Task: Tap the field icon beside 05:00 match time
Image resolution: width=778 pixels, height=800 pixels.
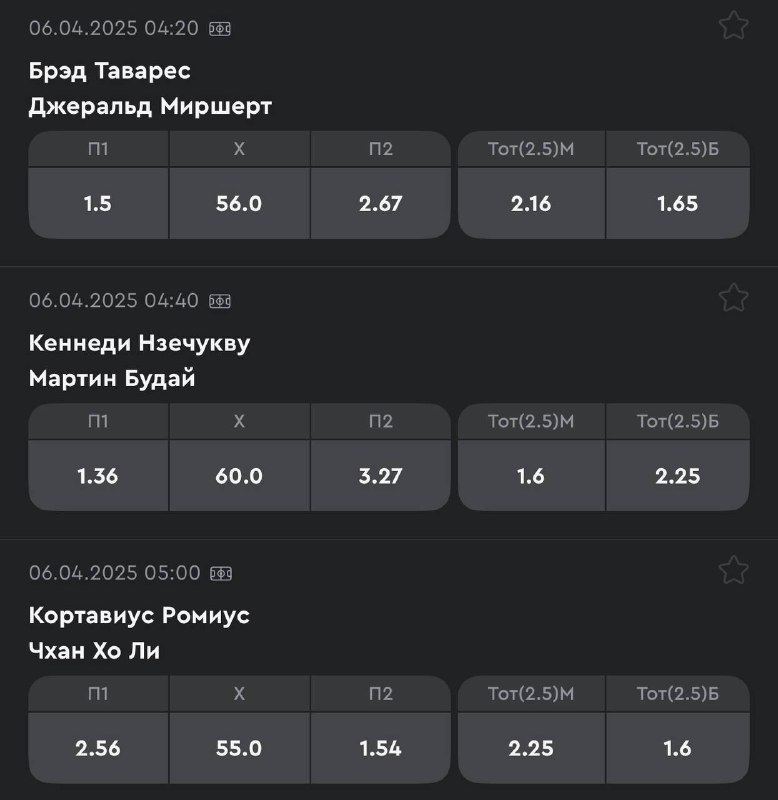Action: tap(221, 574)
